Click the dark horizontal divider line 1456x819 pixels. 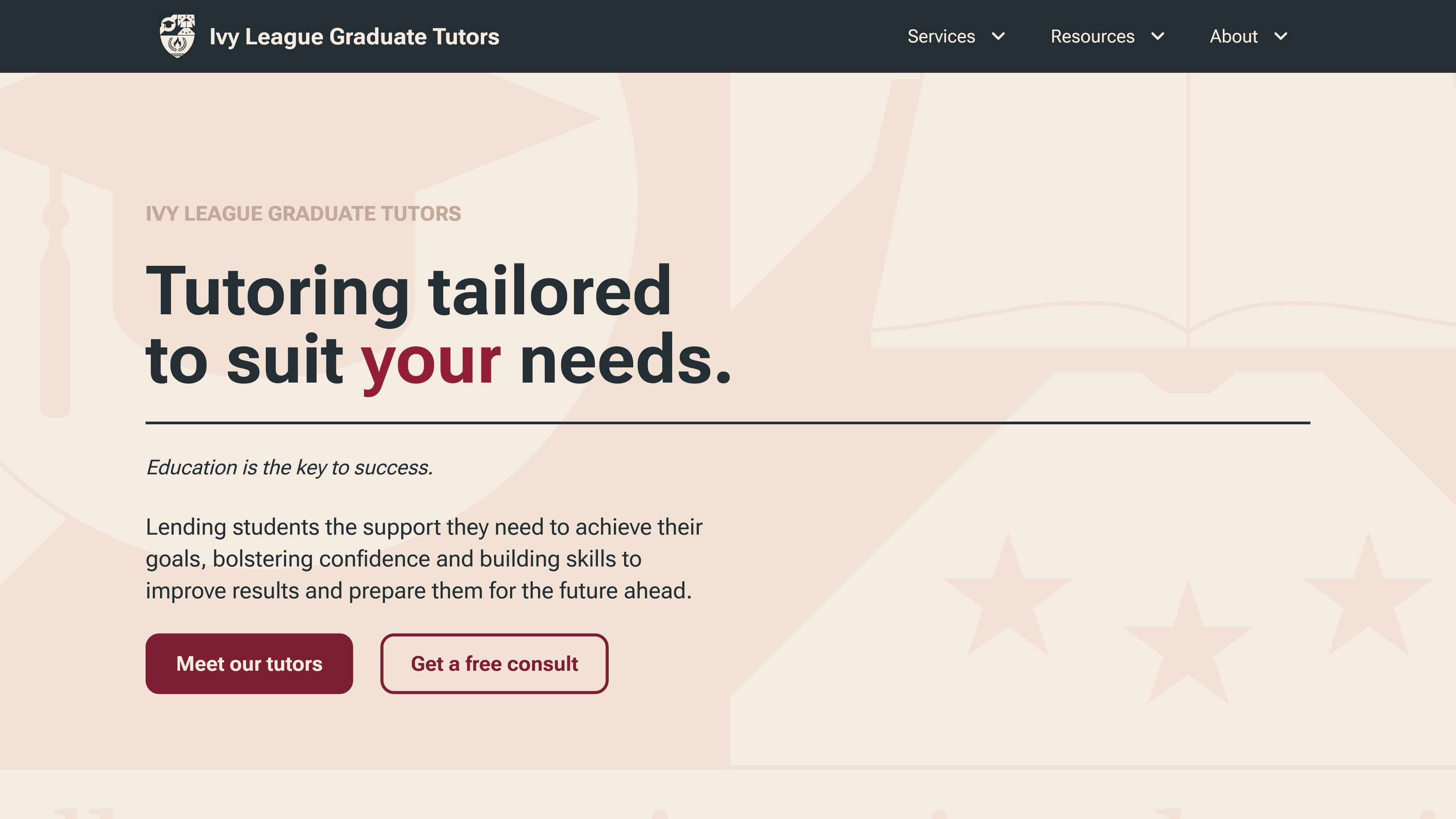click(728, 422)
